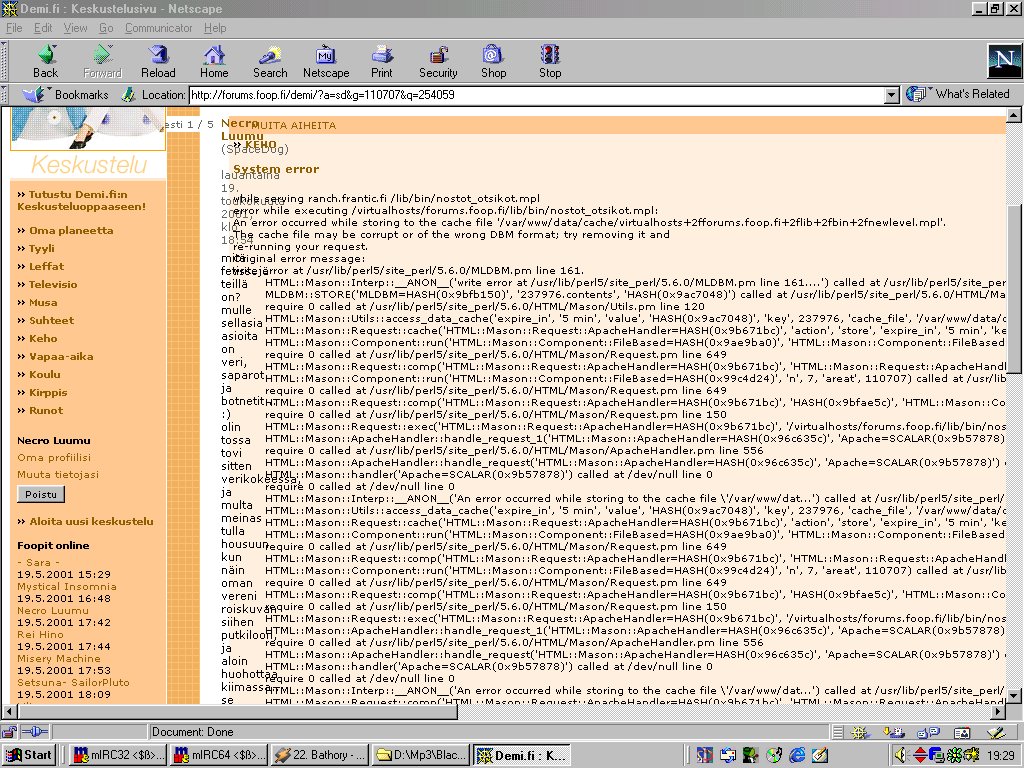Viewport: 1024px width, 768px height.
Task: Switch to the mIRC32 taskbar window
Action: pos(118,755)
